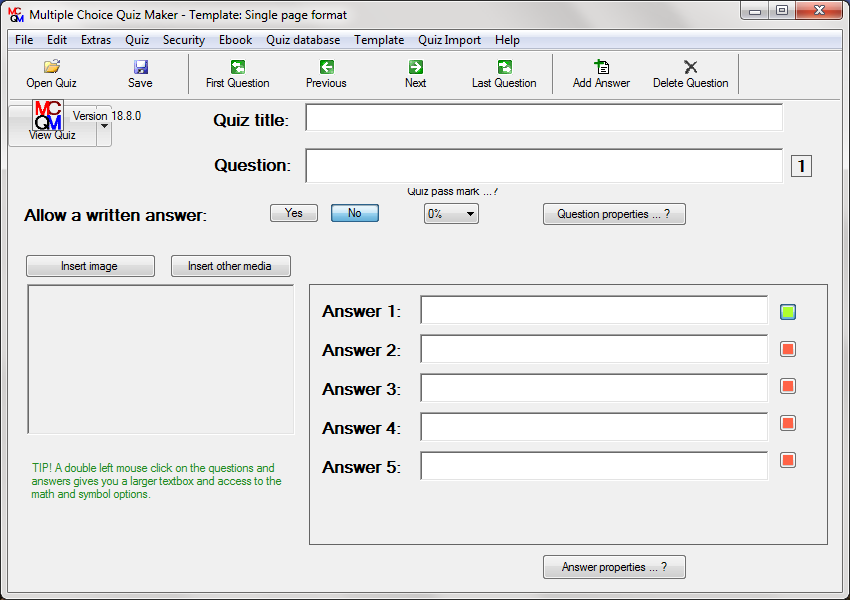
Task: Click Insert image for the question
Action: tap(90, 265)
